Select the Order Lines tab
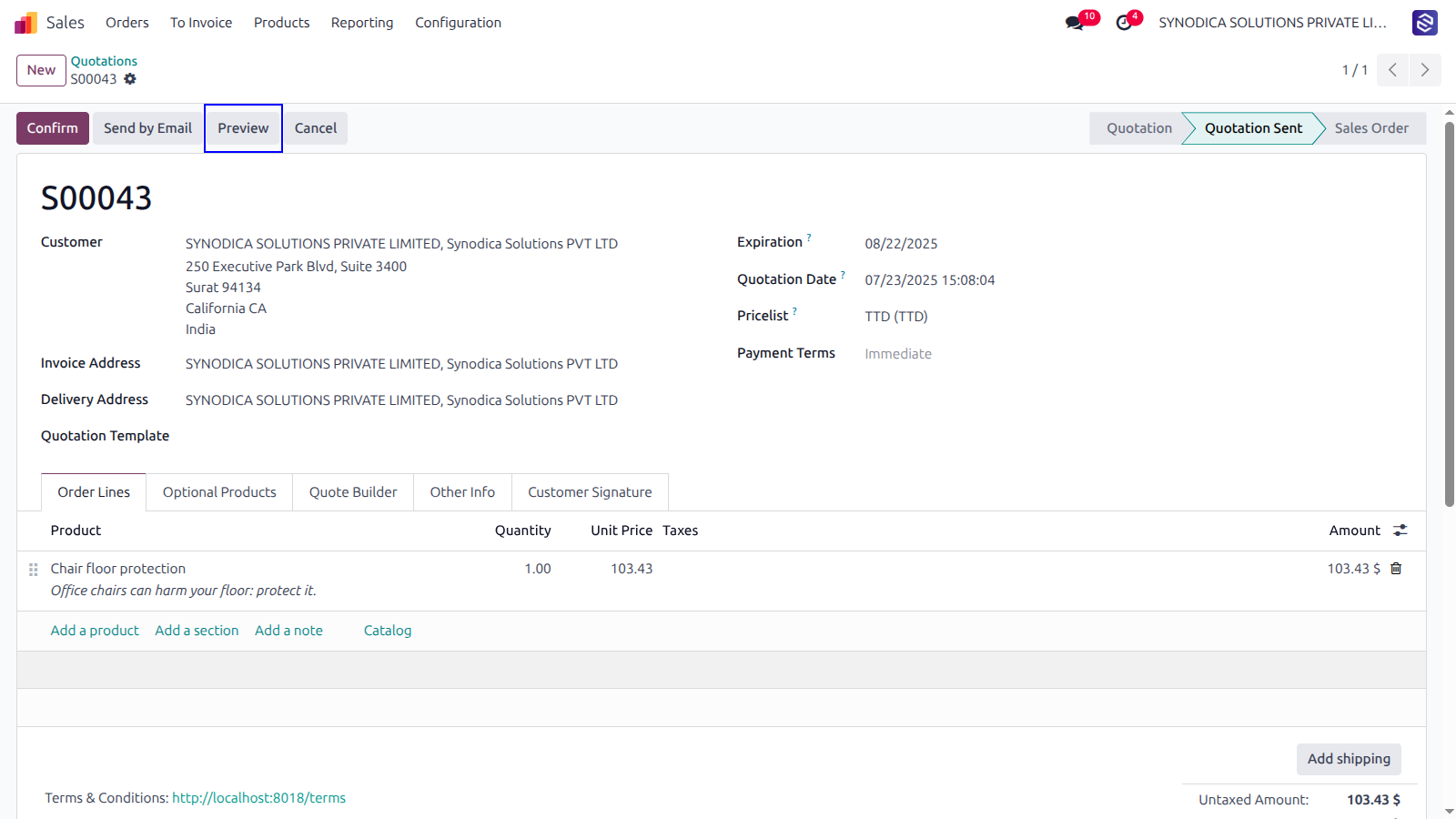 (94, 492)
